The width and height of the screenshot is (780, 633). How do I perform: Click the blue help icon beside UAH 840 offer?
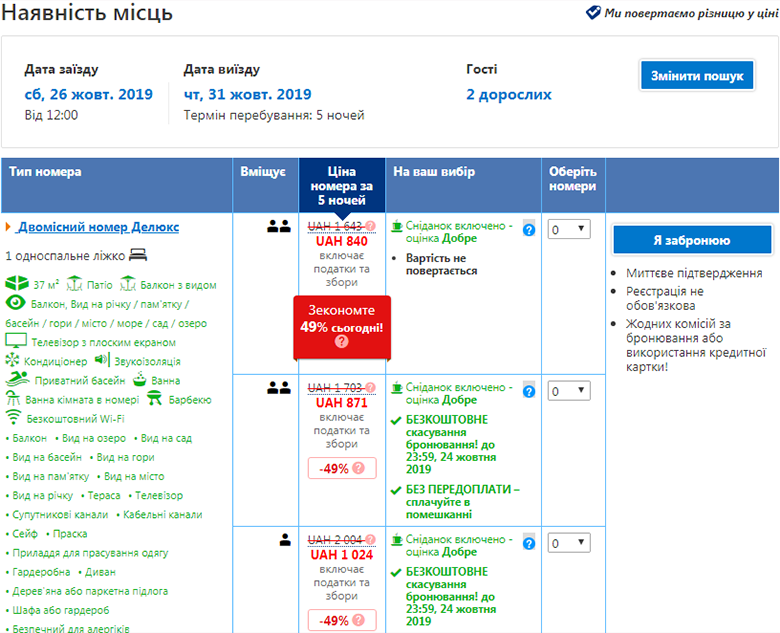pyautogui.click(x=529, y=230)
